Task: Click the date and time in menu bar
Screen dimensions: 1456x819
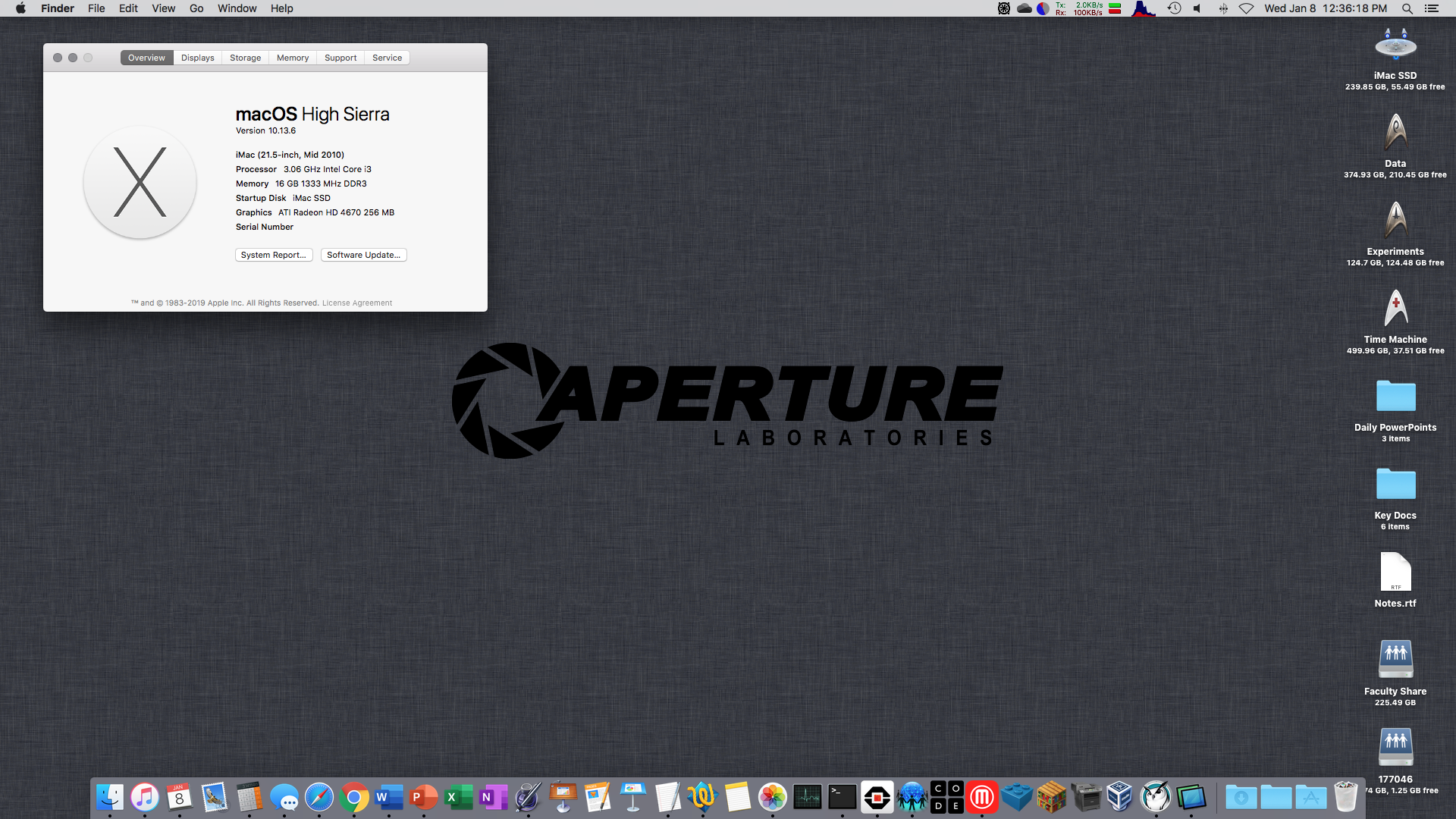Action: [x=1326, y=8]
